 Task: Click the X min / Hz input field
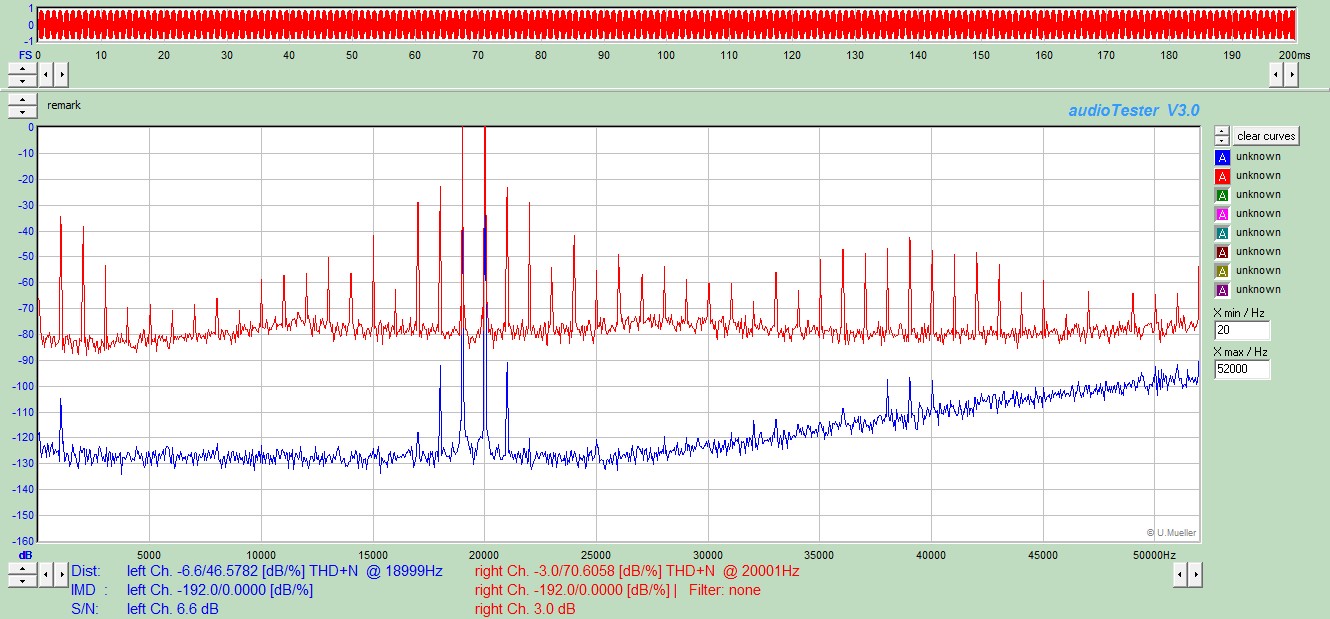click(1242, 331)
